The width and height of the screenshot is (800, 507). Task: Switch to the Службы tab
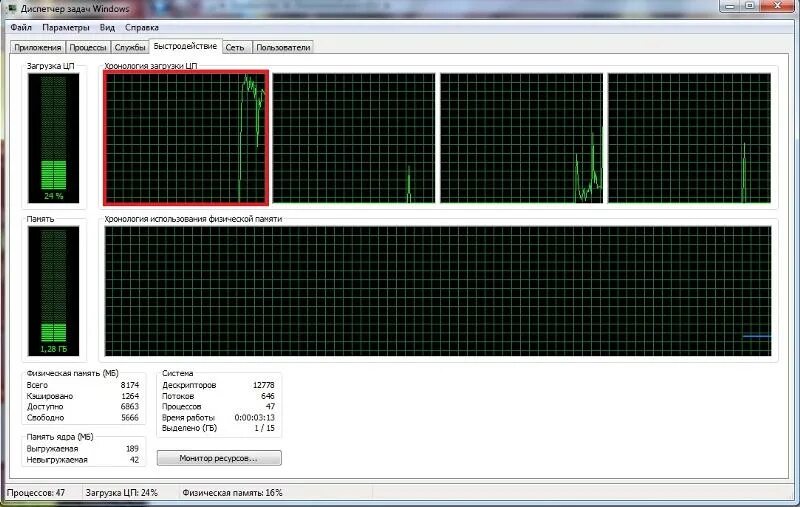(x=130, y=47)
